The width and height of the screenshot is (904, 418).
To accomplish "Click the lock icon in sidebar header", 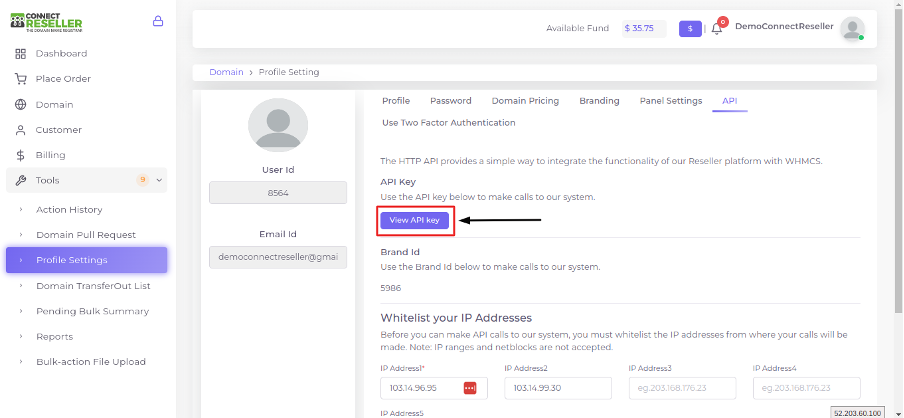I will tap(158, 21).
